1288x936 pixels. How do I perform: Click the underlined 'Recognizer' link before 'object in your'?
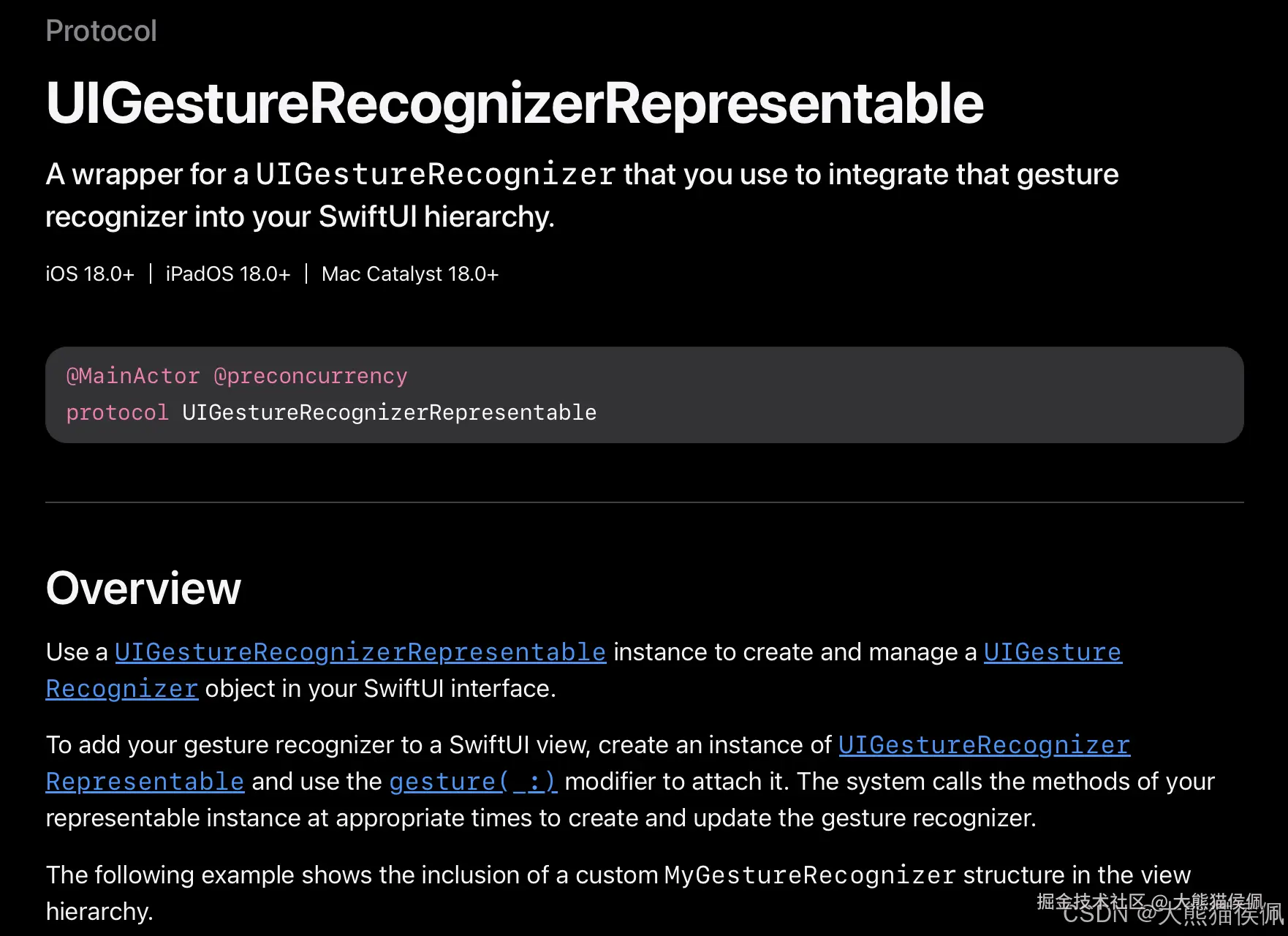pyautogui.click(x=121, y=689)
